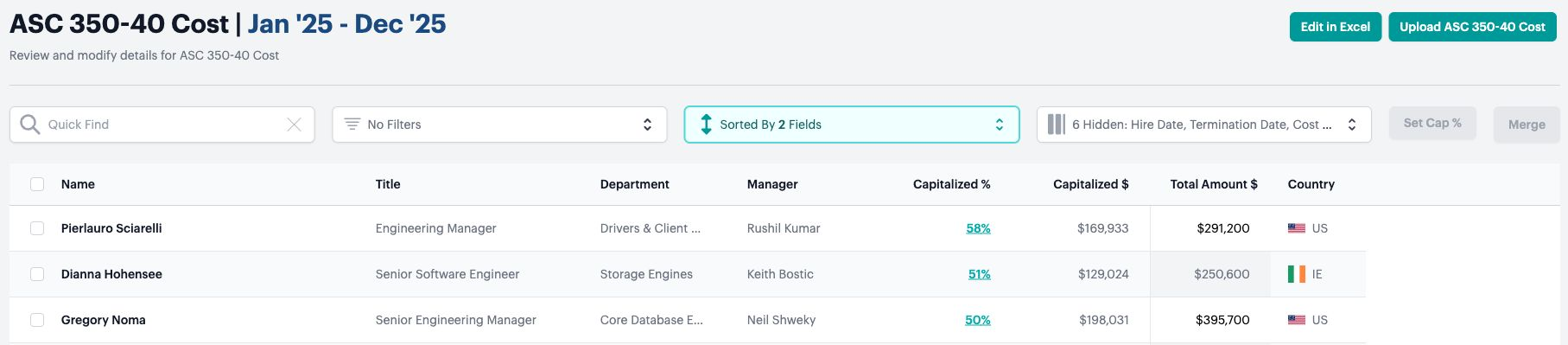Check the Gregory Noma row checkbox
1568x345 pixels.
pyautogui.click(x=37, y=320)
